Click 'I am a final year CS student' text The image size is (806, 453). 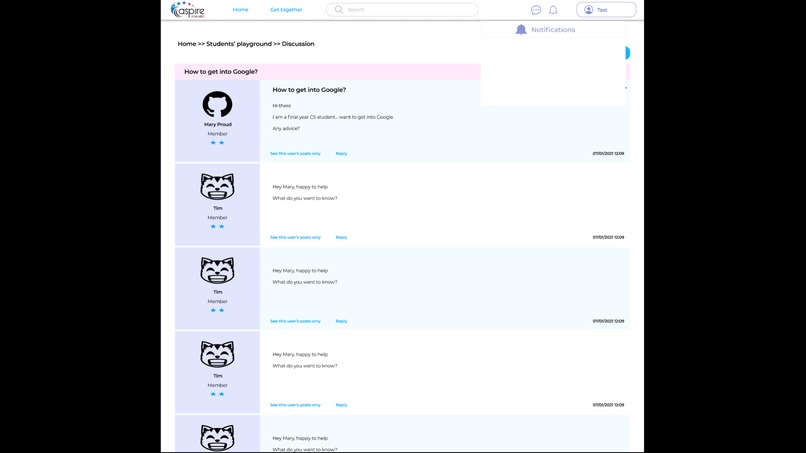[x=333, y=117]
